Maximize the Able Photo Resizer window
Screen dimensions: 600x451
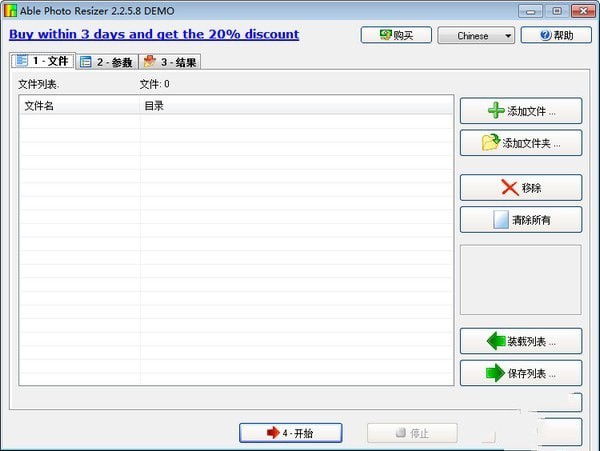pyautogui.click(x=557, y=11)
